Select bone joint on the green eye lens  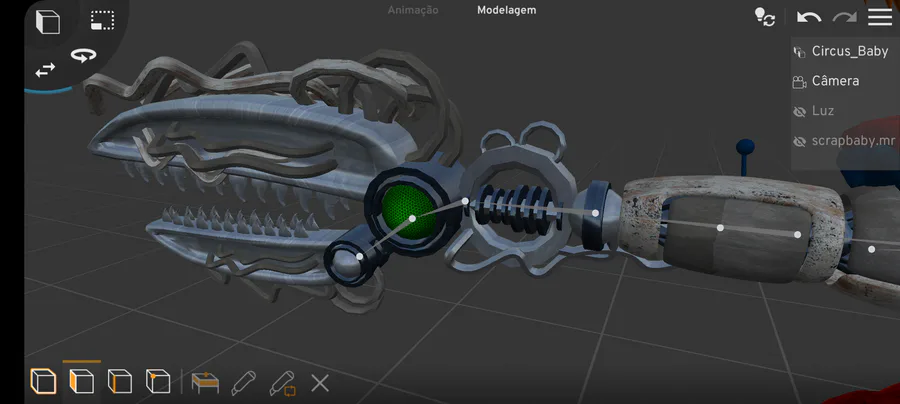[x=412, y=219]
